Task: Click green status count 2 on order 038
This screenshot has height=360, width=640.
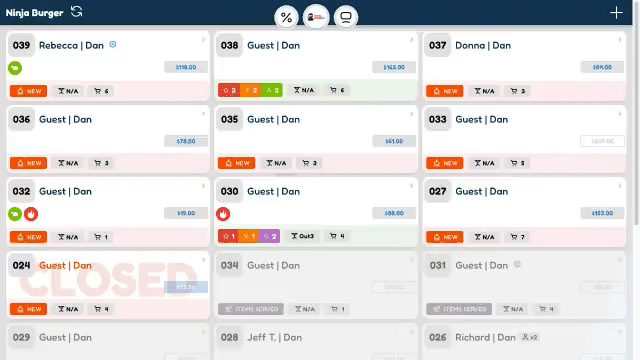Action: 272,90
